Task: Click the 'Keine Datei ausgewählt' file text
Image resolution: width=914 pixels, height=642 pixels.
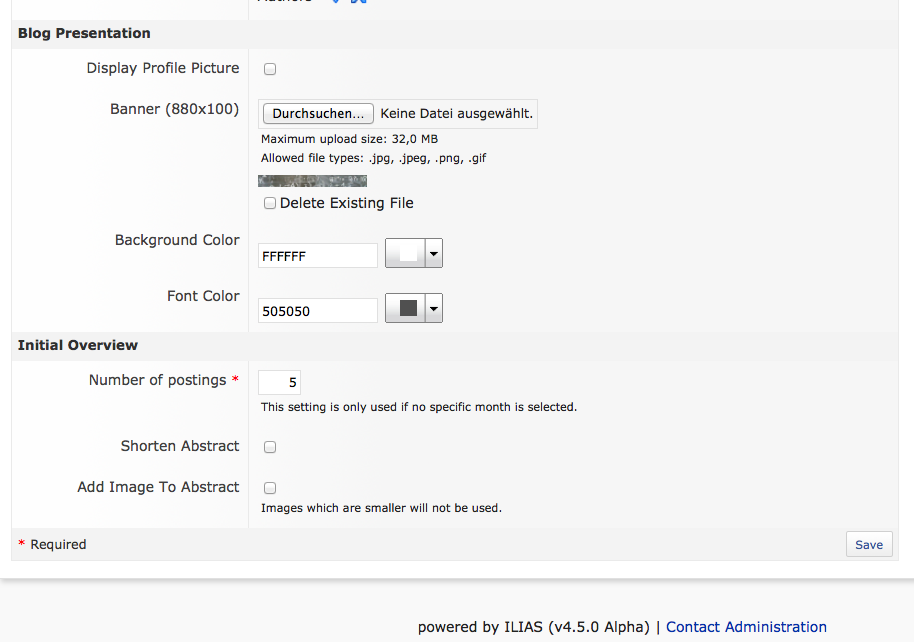Action: [456, 114]
